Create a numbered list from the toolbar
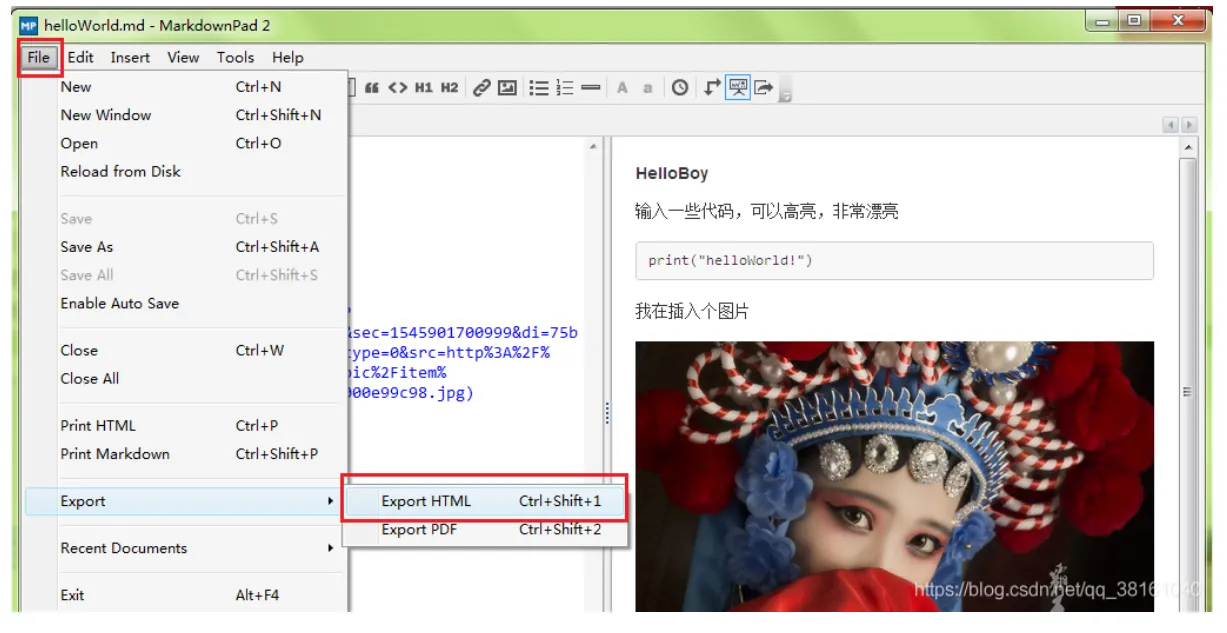 point(565,88)
